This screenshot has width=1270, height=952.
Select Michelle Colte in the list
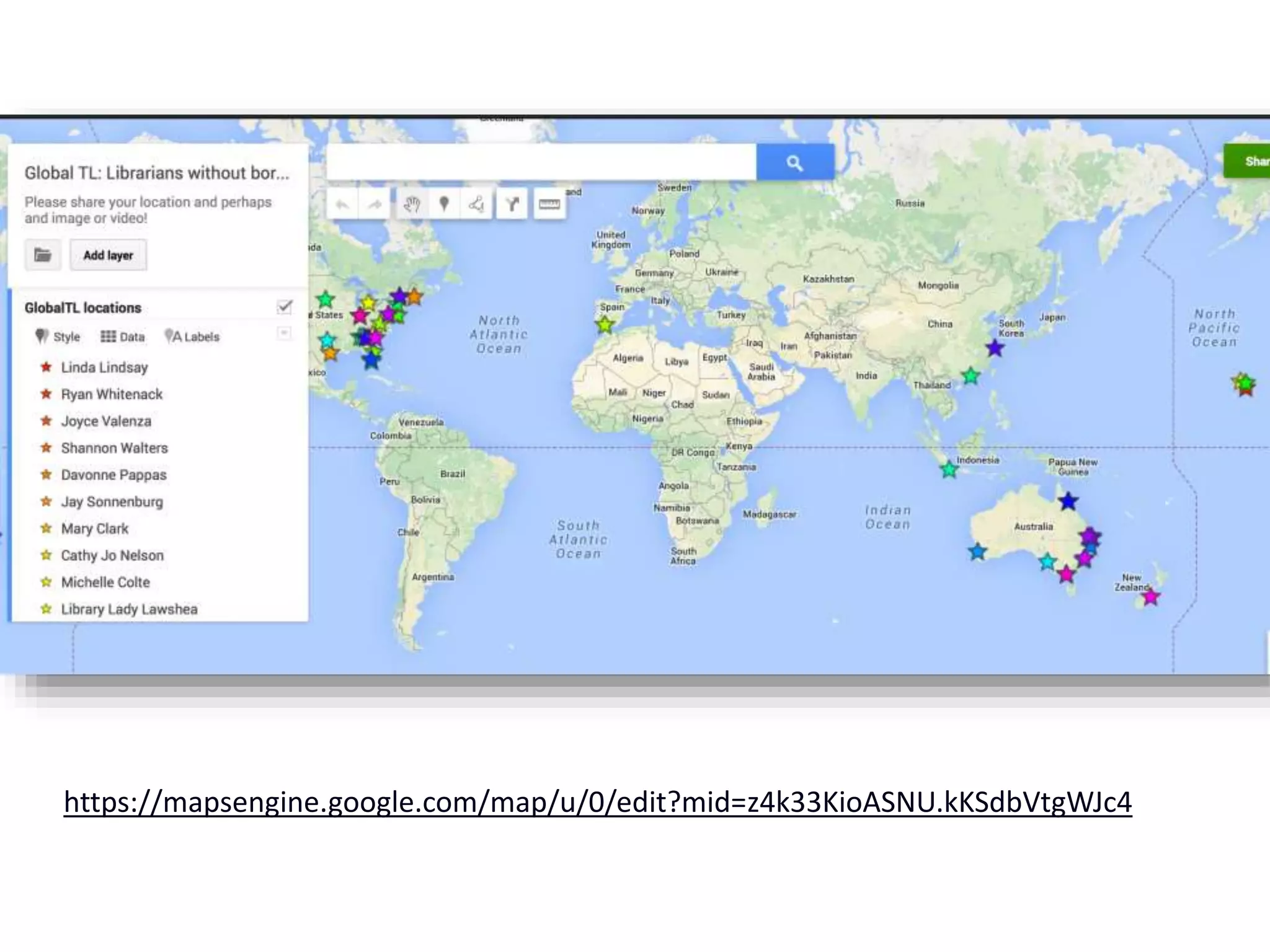105,582
